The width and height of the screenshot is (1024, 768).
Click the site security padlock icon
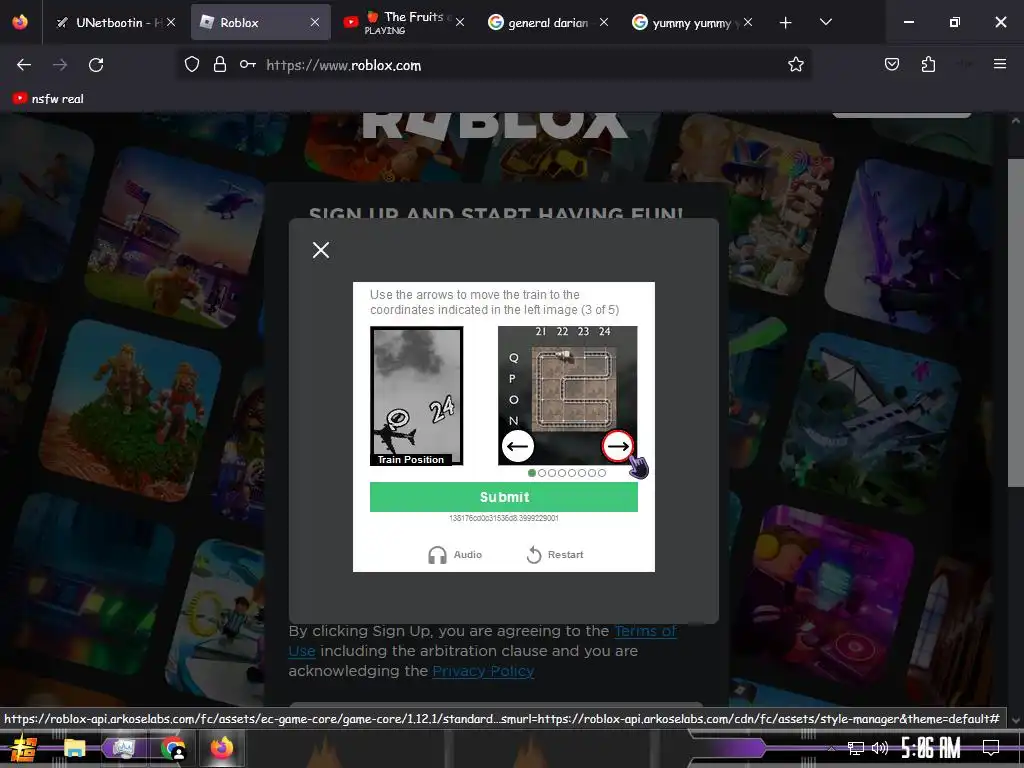219,65
